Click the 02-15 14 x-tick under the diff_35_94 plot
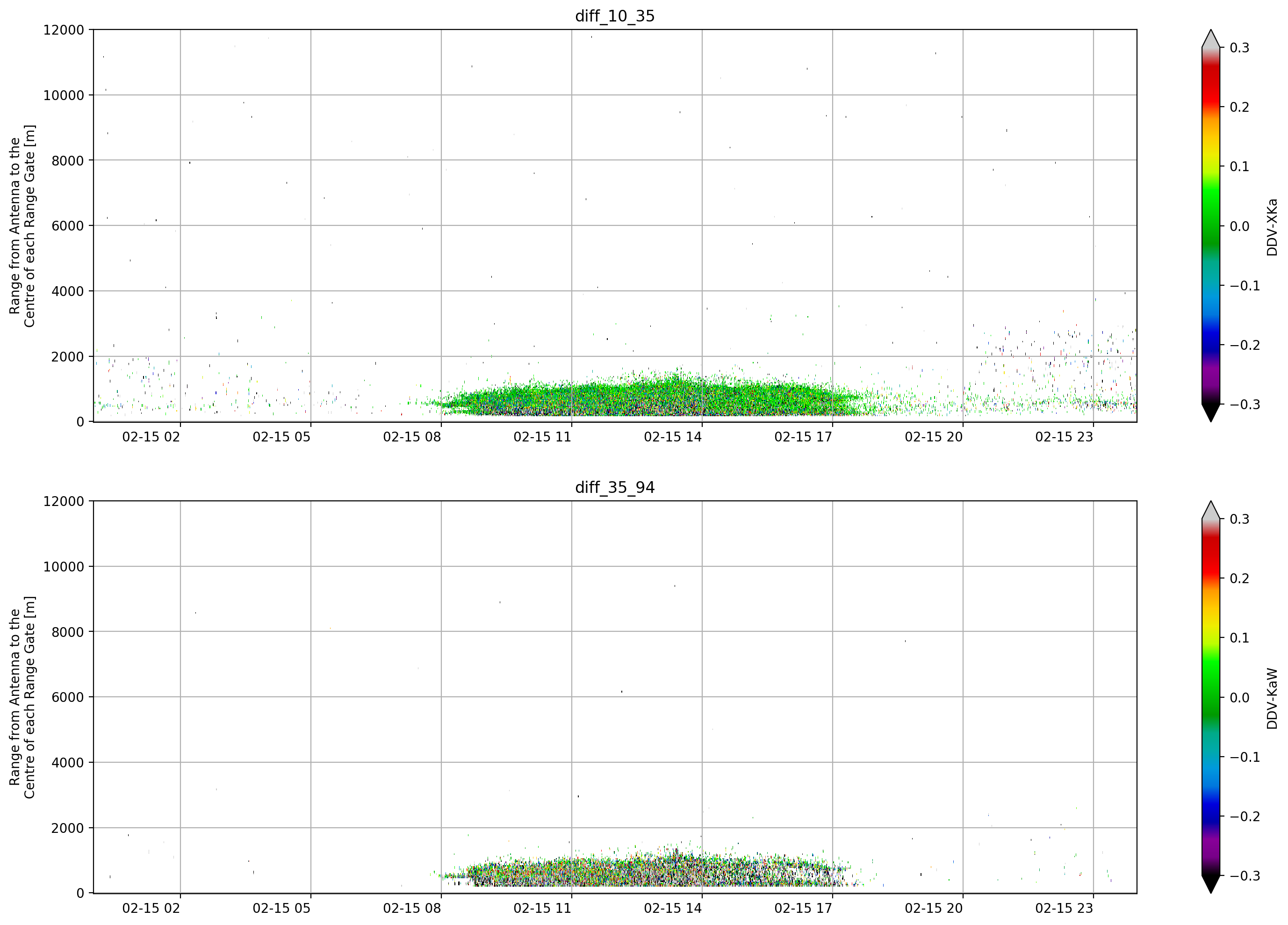 (673, 909)
